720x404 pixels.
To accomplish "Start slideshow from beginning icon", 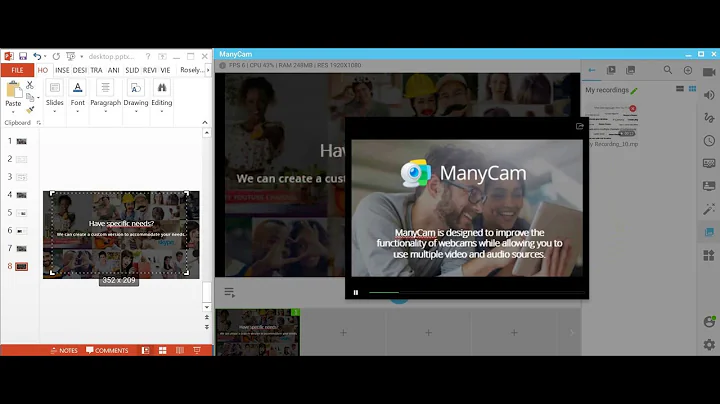I will point(70,56).
